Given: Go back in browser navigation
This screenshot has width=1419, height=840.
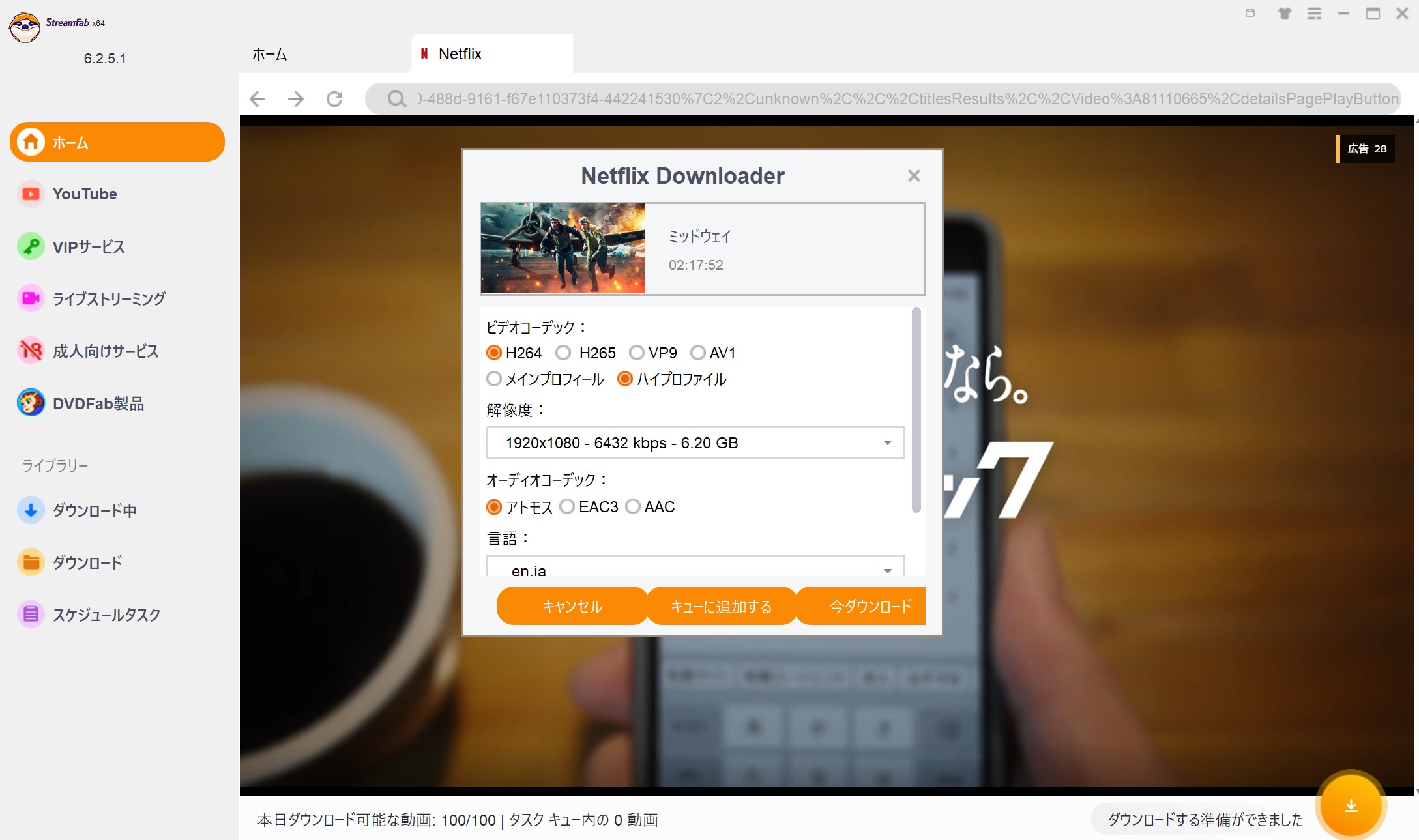Looking at the screenshot, I should (x=258, y=98).
